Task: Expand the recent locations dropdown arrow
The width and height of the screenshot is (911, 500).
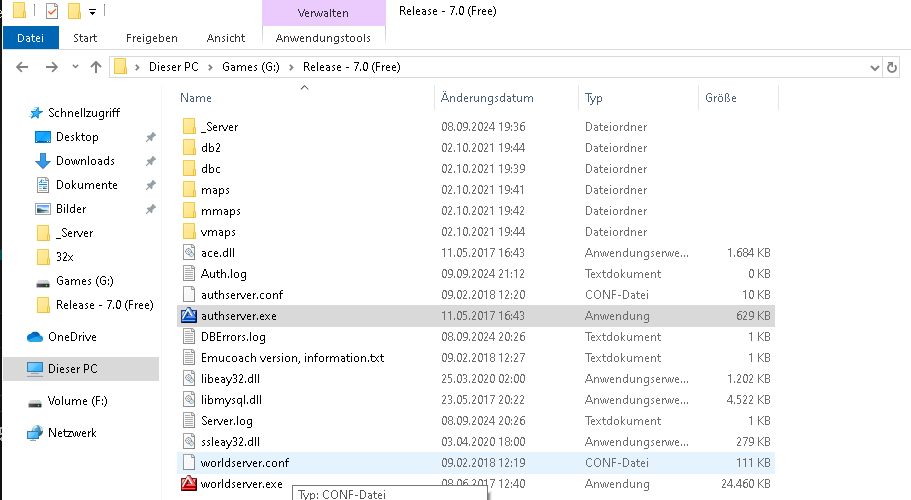Action: 75,67
